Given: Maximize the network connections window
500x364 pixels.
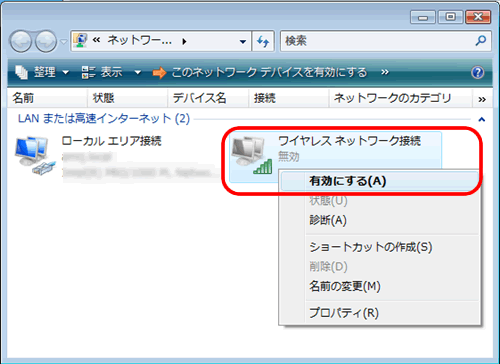Looking at the screenshot, I should pyautogui.click(x=450, y=17).
